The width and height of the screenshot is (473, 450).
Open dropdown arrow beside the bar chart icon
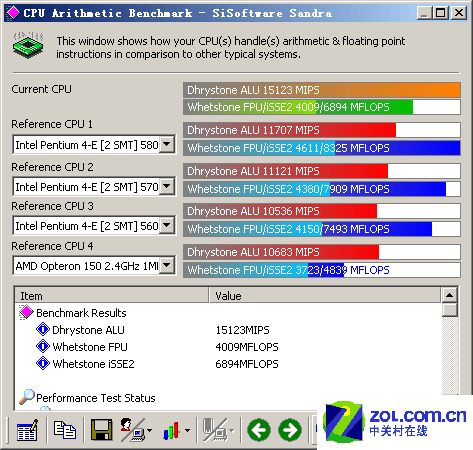point(187,430)
